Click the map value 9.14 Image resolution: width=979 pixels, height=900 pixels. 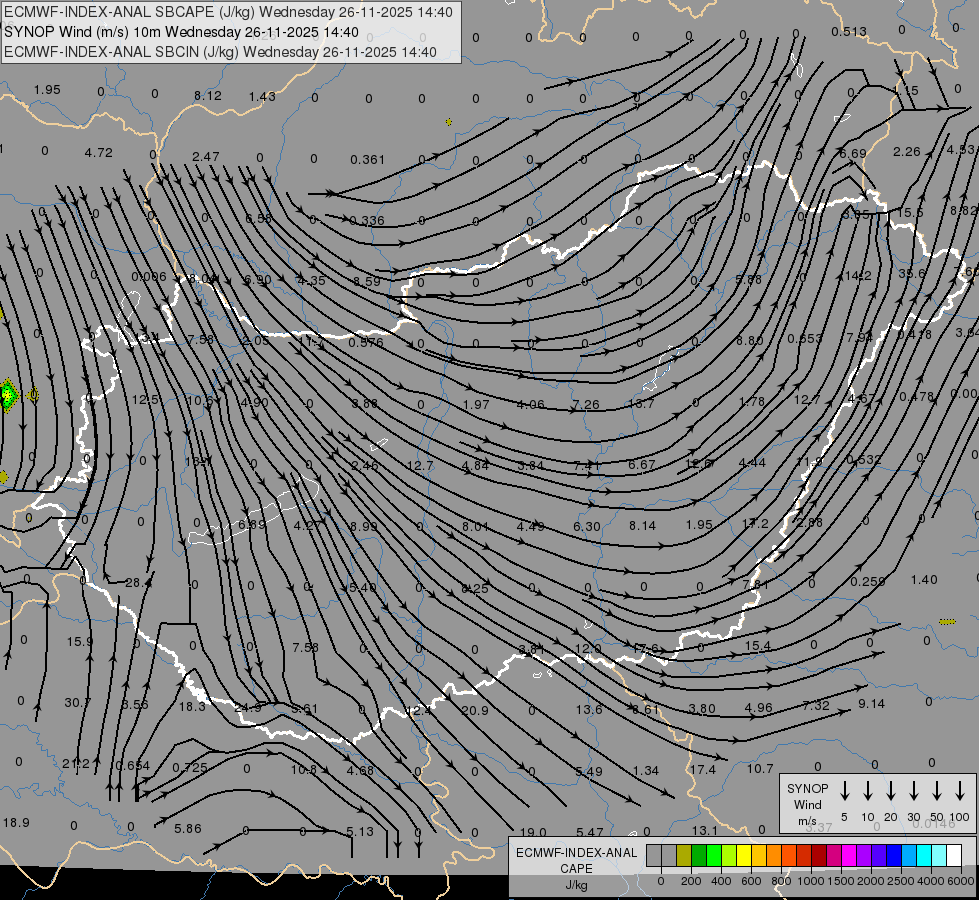click(871, 704)
